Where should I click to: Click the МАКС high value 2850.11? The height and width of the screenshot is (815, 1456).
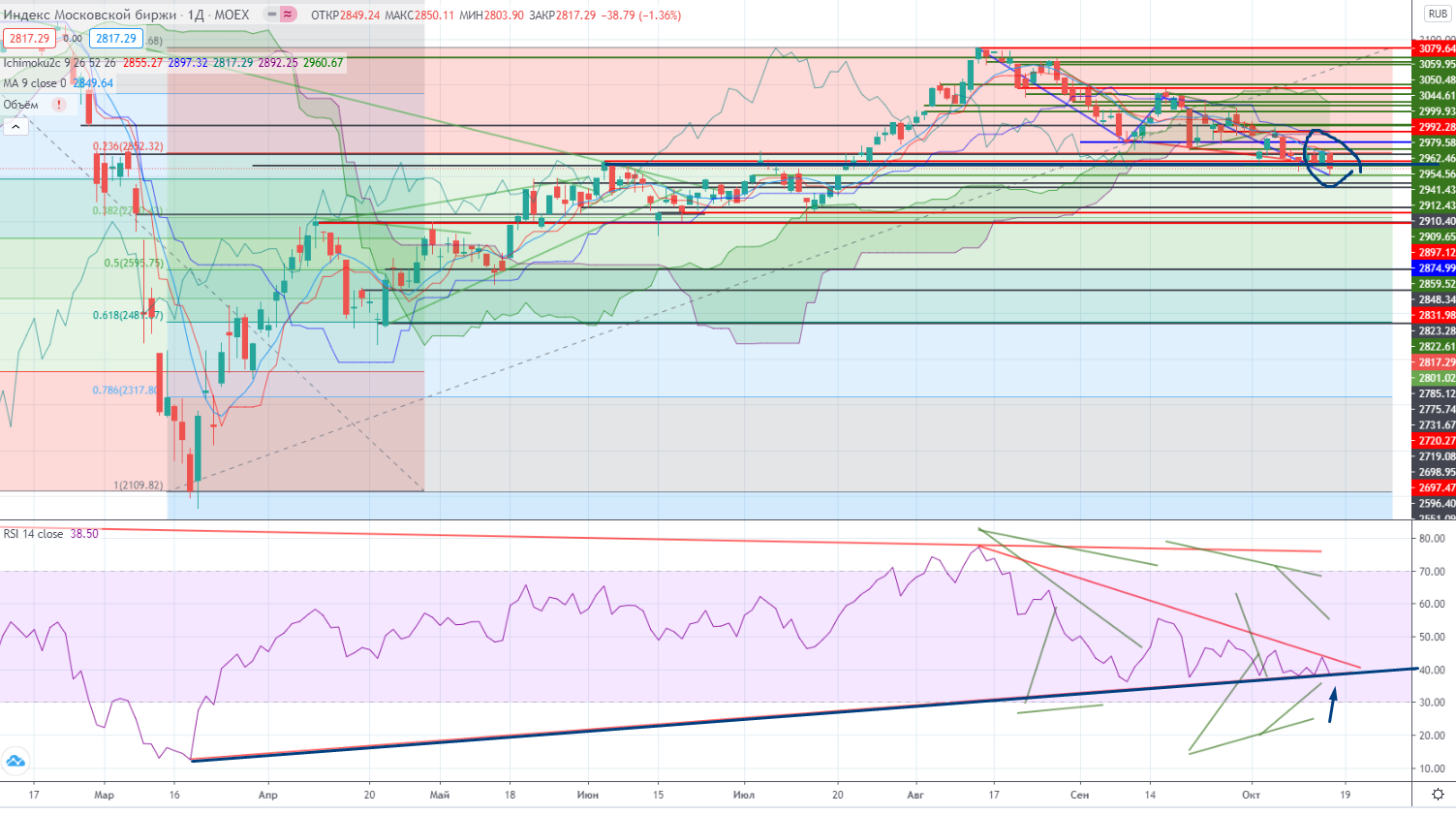[x=434, y=16]
